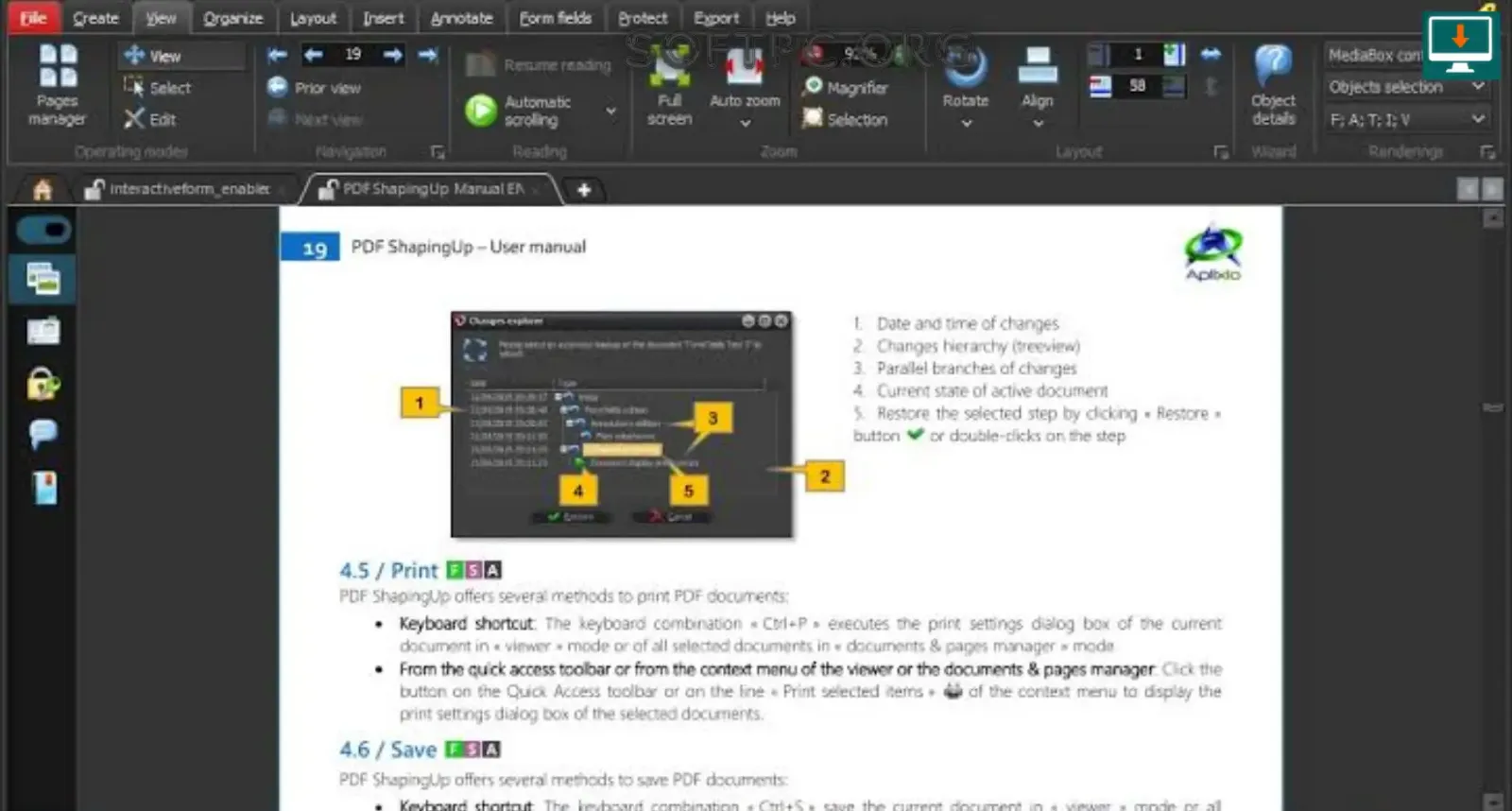Open the security padlock panel in sidebar
Viewport: 1512px width, 811px height.
tap(43, 384)
